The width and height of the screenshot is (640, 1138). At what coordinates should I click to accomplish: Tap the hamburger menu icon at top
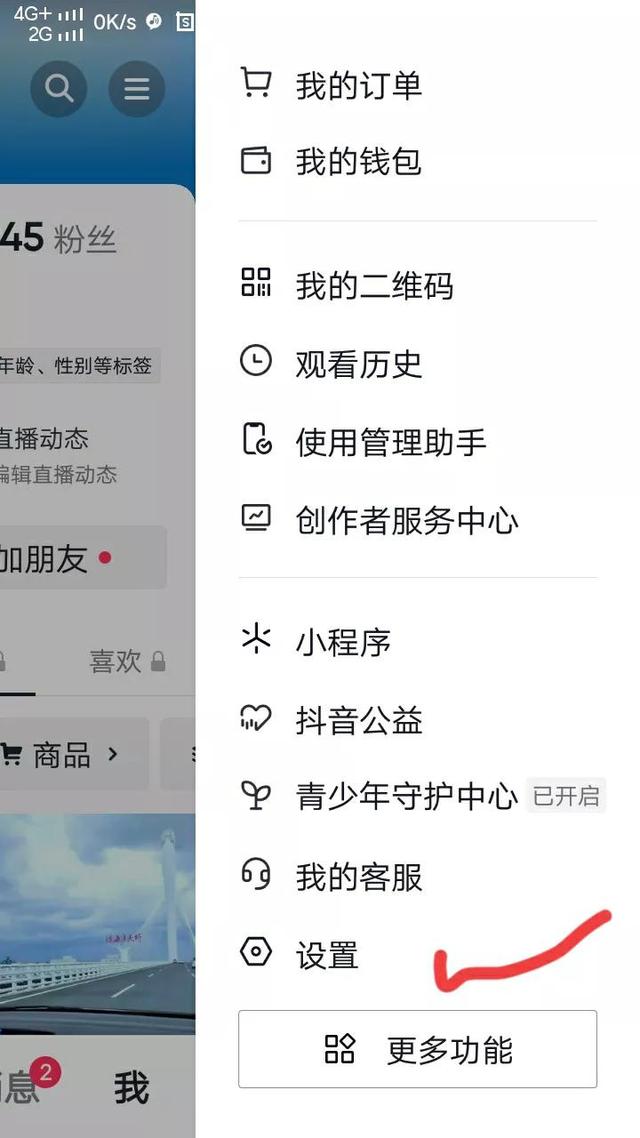pyautogui.click(x=136, y=89)
